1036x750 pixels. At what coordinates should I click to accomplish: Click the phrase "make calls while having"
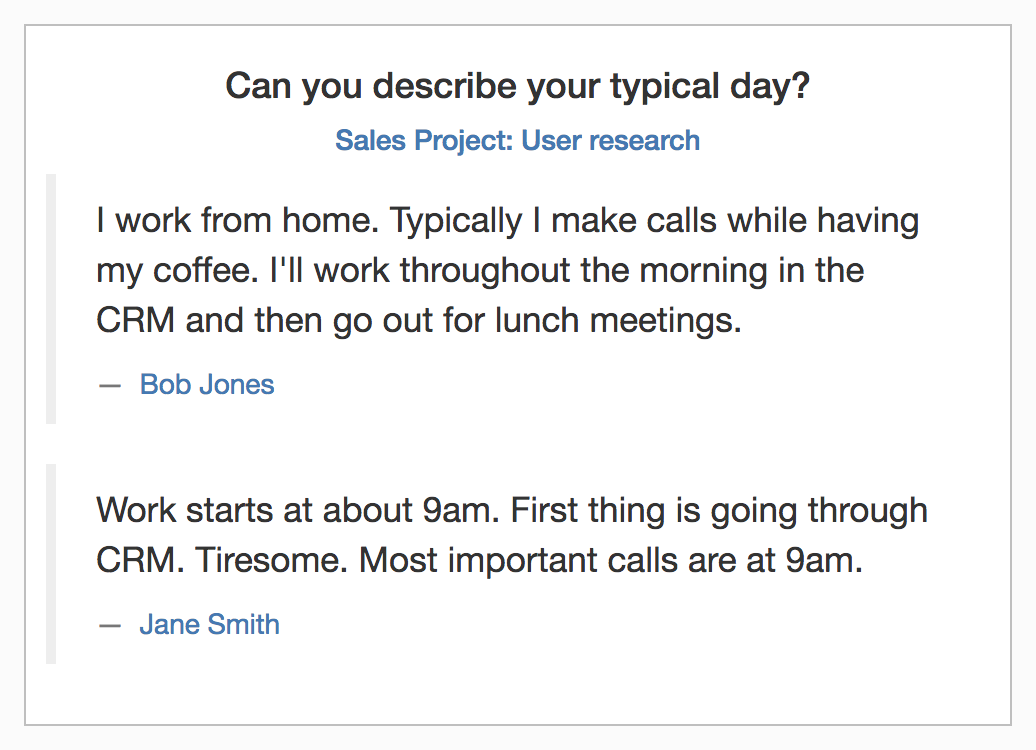tap(735, 220)
